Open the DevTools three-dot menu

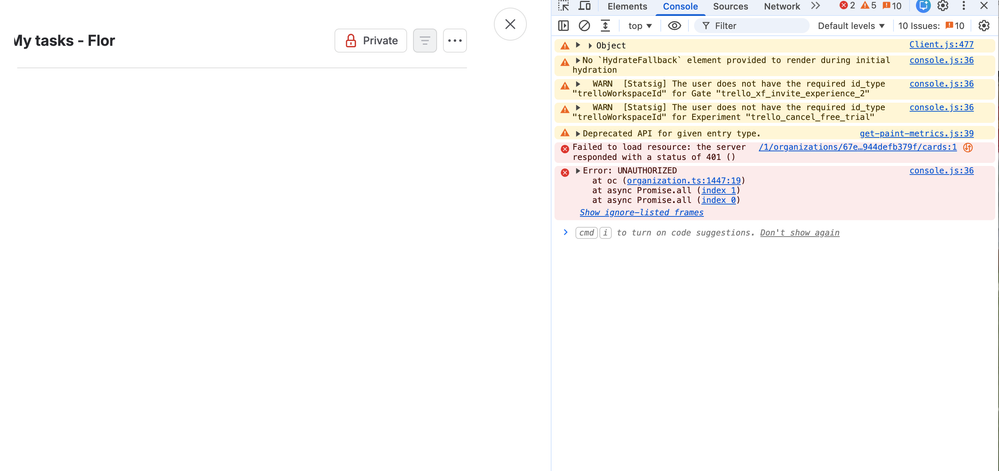[964, 6]
